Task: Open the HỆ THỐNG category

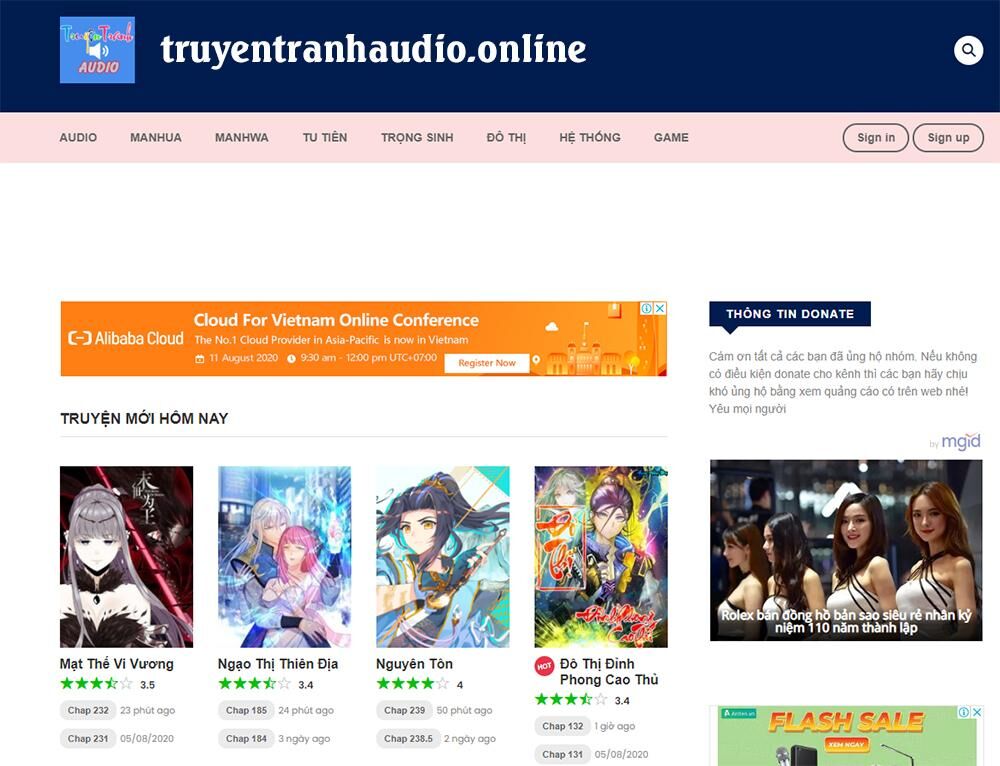Action: [x=590, y=137]
